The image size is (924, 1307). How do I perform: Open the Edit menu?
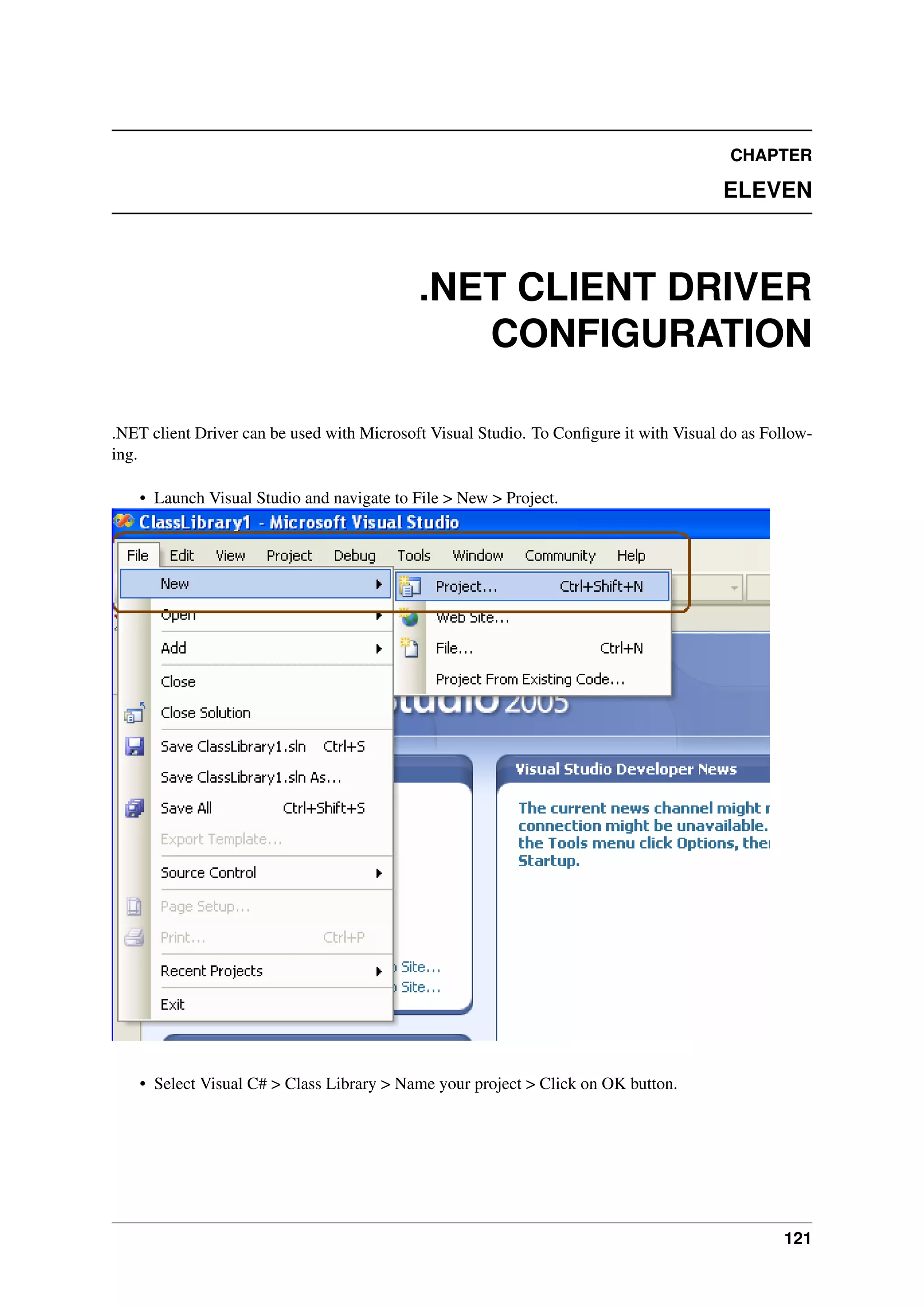(x=181, y=555)
